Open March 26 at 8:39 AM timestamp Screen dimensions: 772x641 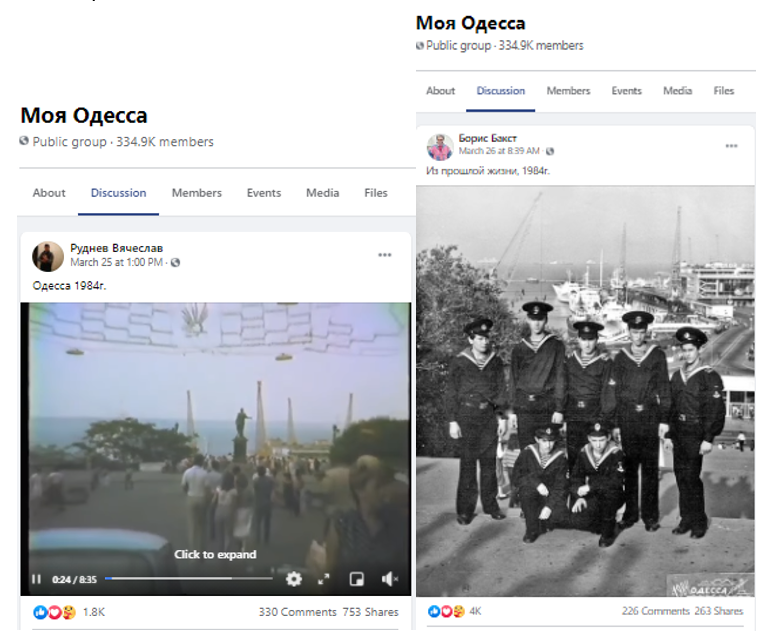click(499, 151)
